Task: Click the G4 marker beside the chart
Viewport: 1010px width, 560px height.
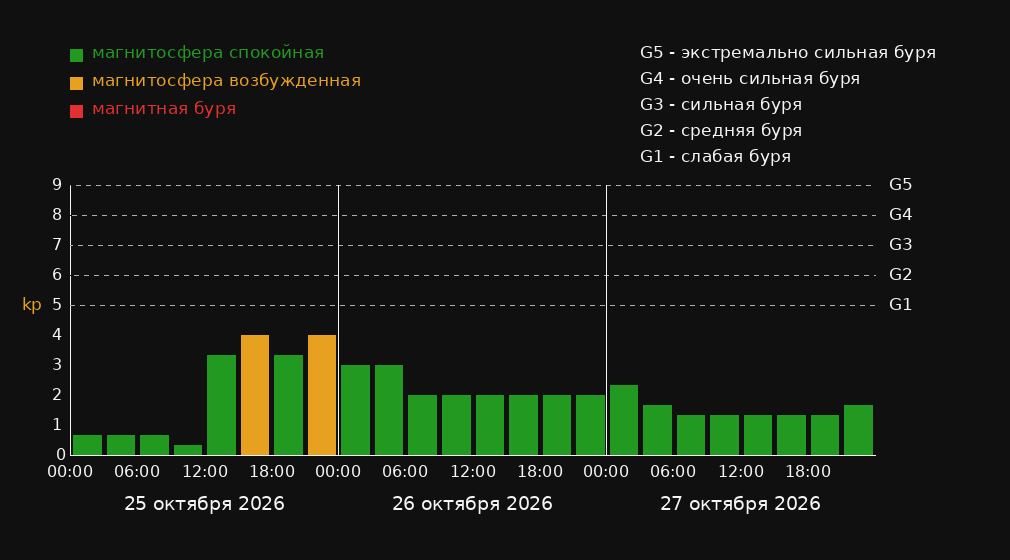Action: 900,215
